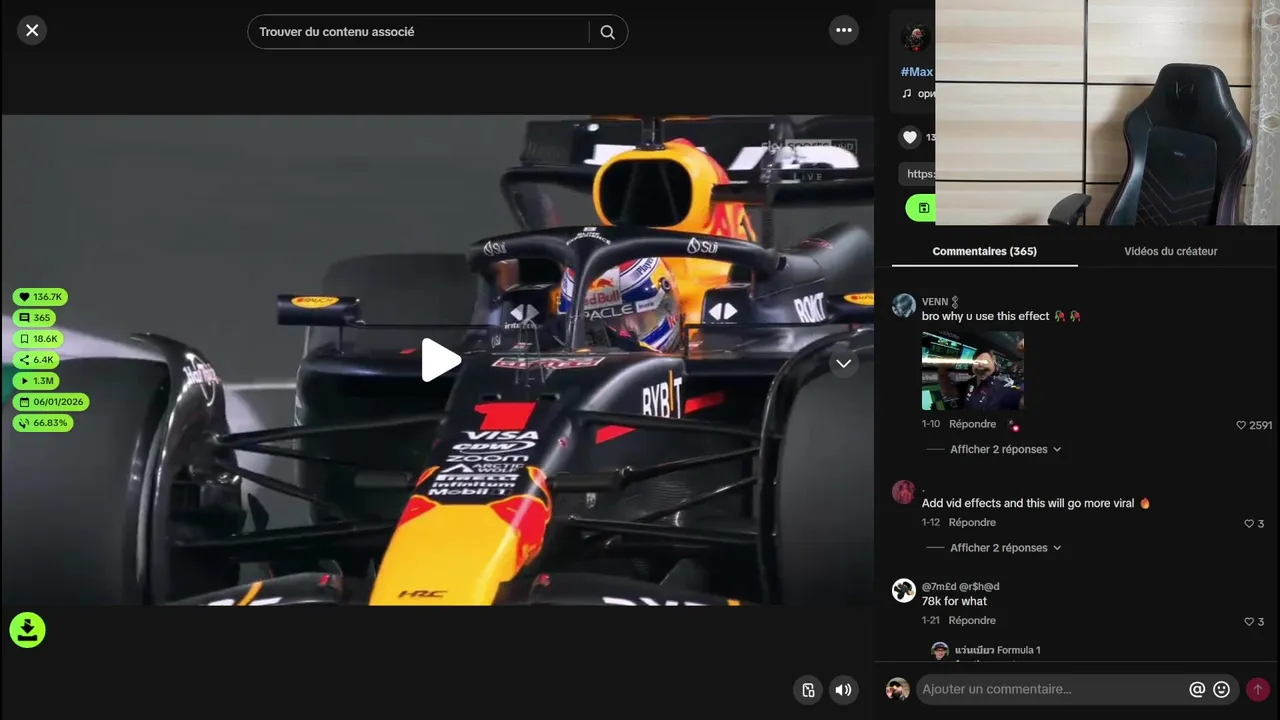Open the three-dots more options menu

coord(844,31)
